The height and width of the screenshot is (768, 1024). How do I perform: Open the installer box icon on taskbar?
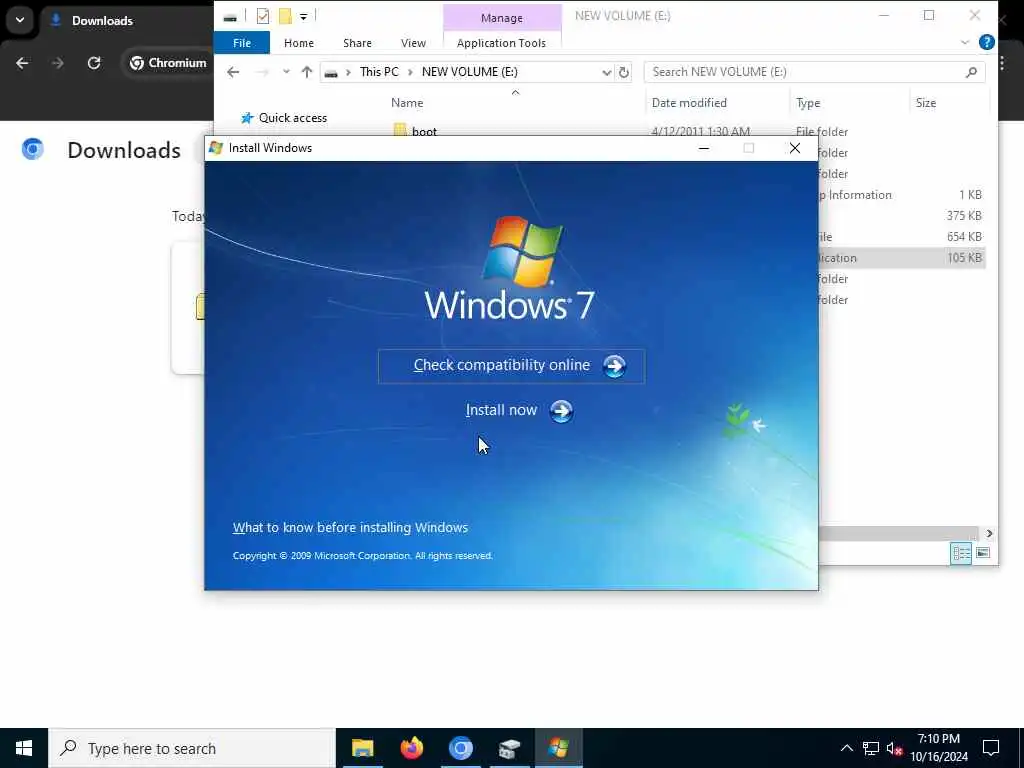pos(509,748)
